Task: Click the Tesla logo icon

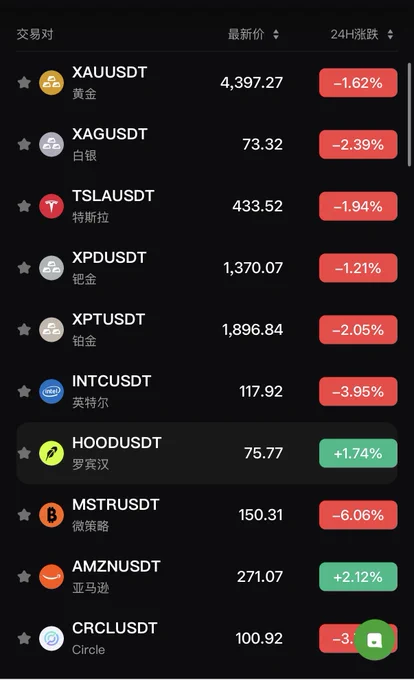Action: (x=52, y=206)
